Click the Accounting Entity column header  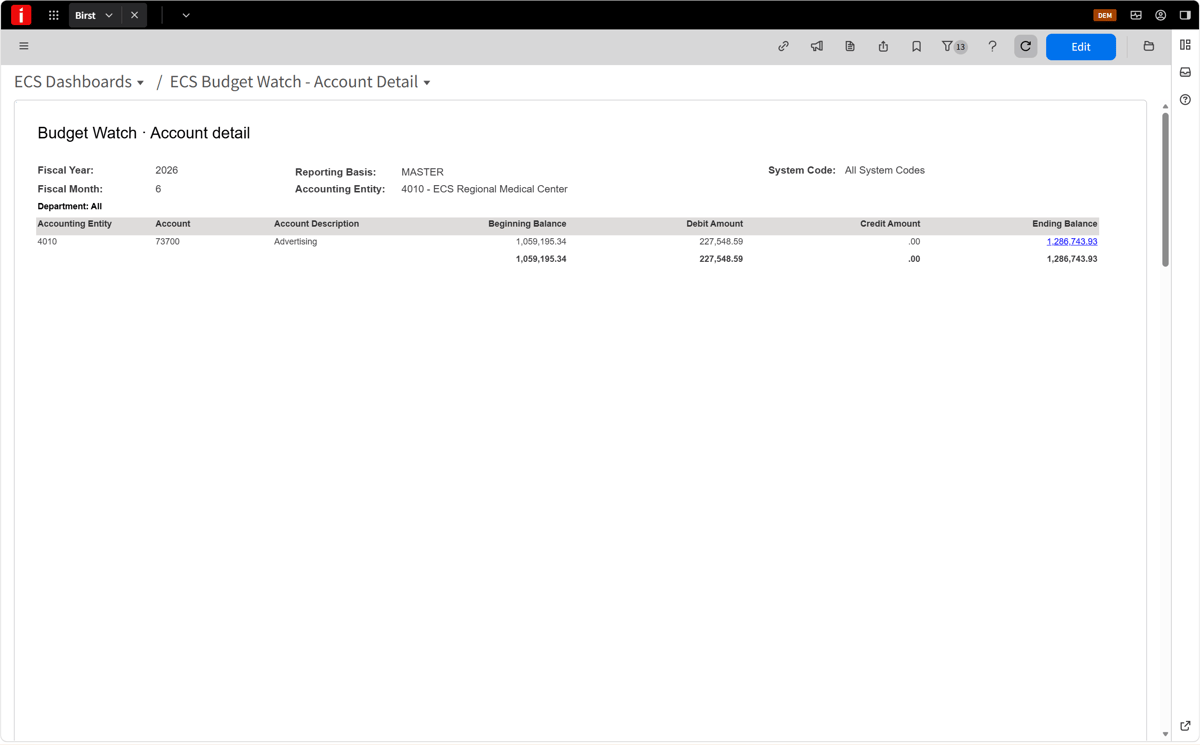pyautogui.click(x=75, y=224)
